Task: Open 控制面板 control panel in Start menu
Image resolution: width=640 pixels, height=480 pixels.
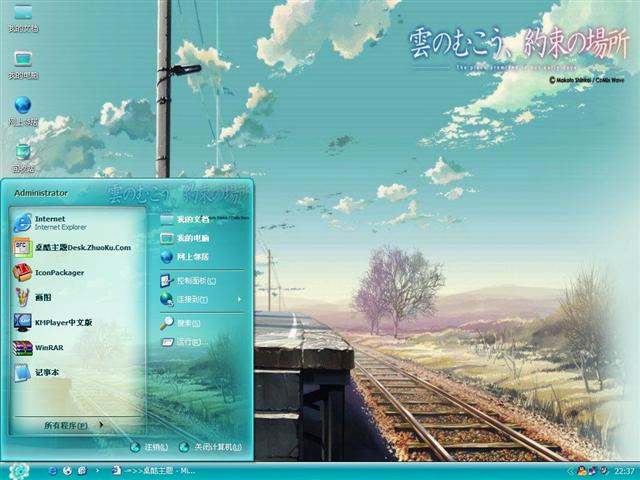Action: coord(188,281)
